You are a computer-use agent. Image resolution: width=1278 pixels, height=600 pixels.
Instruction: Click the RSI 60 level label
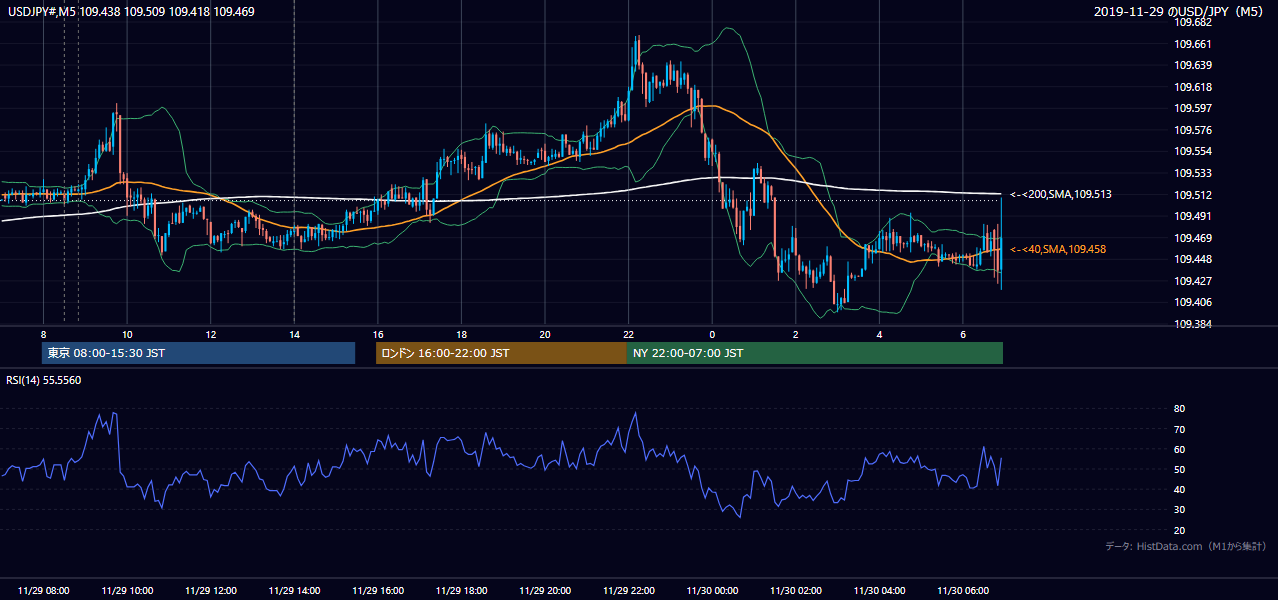(x=1179, y=449)
